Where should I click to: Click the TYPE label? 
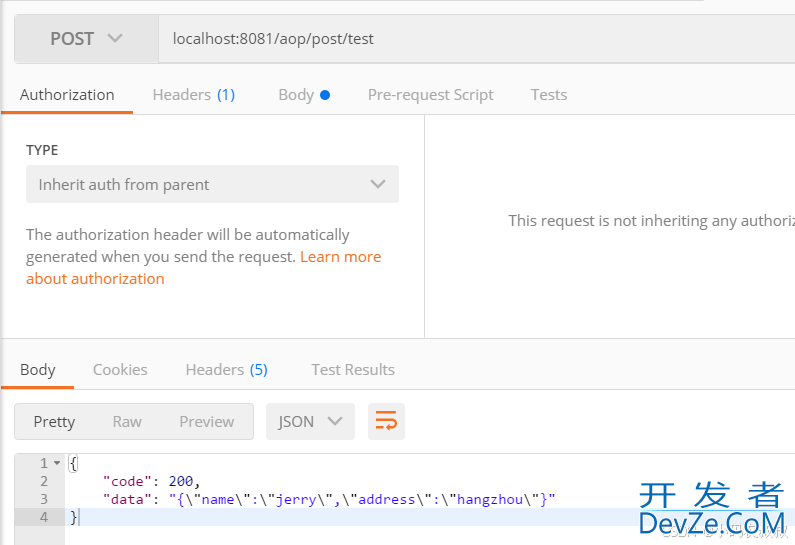(x=42, y=150)
